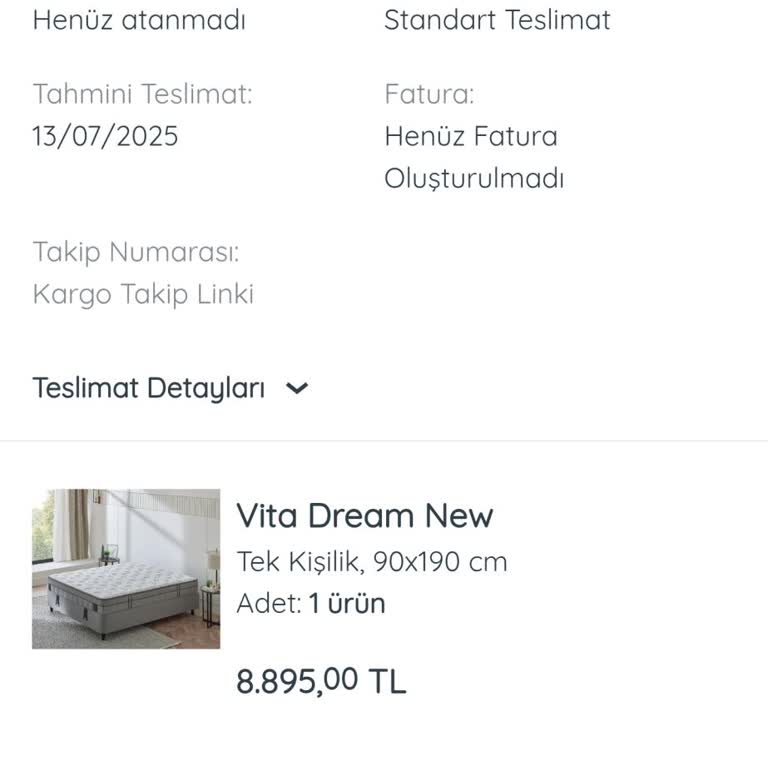Viewport: 768px width, 768px height.
Task: Click the Tek Kişilik size option text
Action: click(x=299, y=562)
